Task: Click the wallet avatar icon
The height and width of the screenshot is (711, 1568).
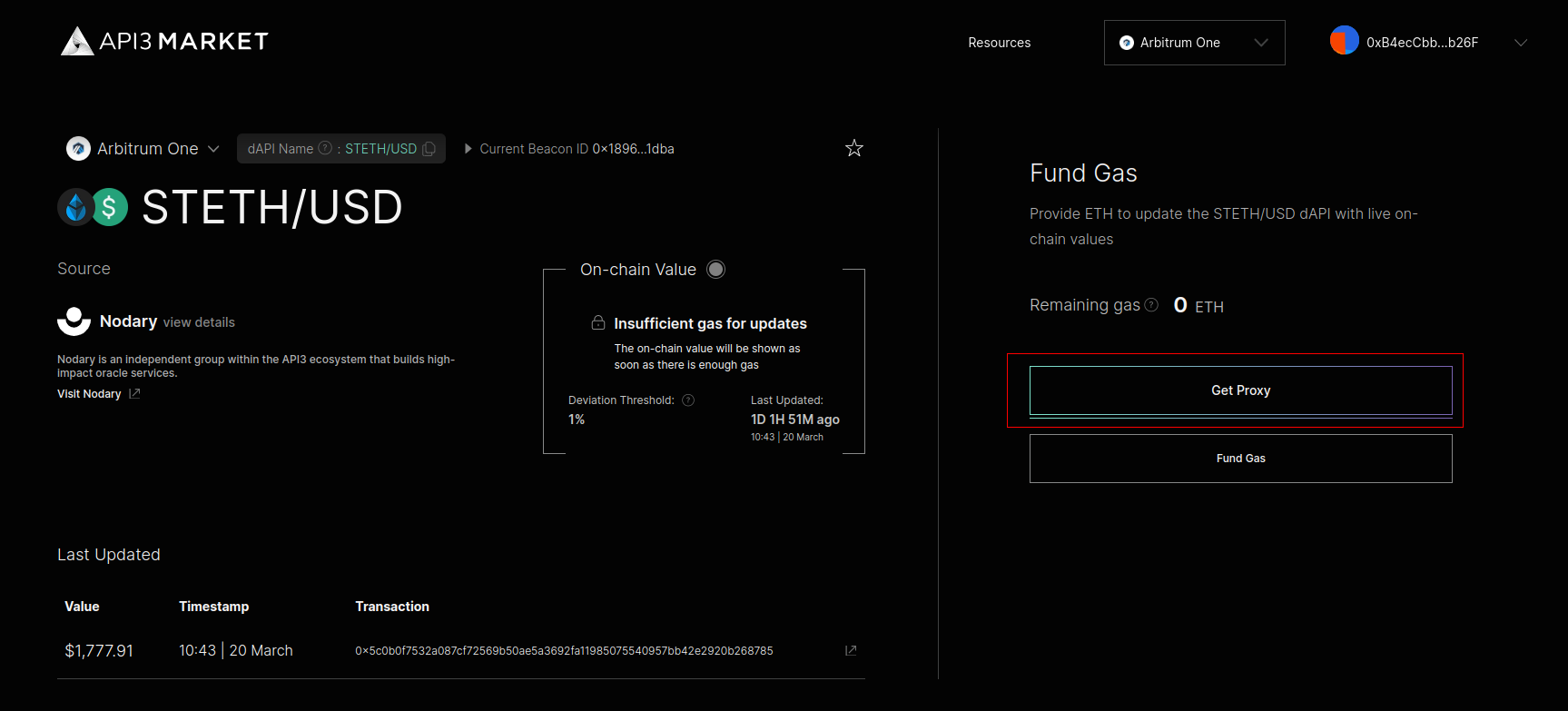Action: pyautogui.click(x=1344, y=41)
